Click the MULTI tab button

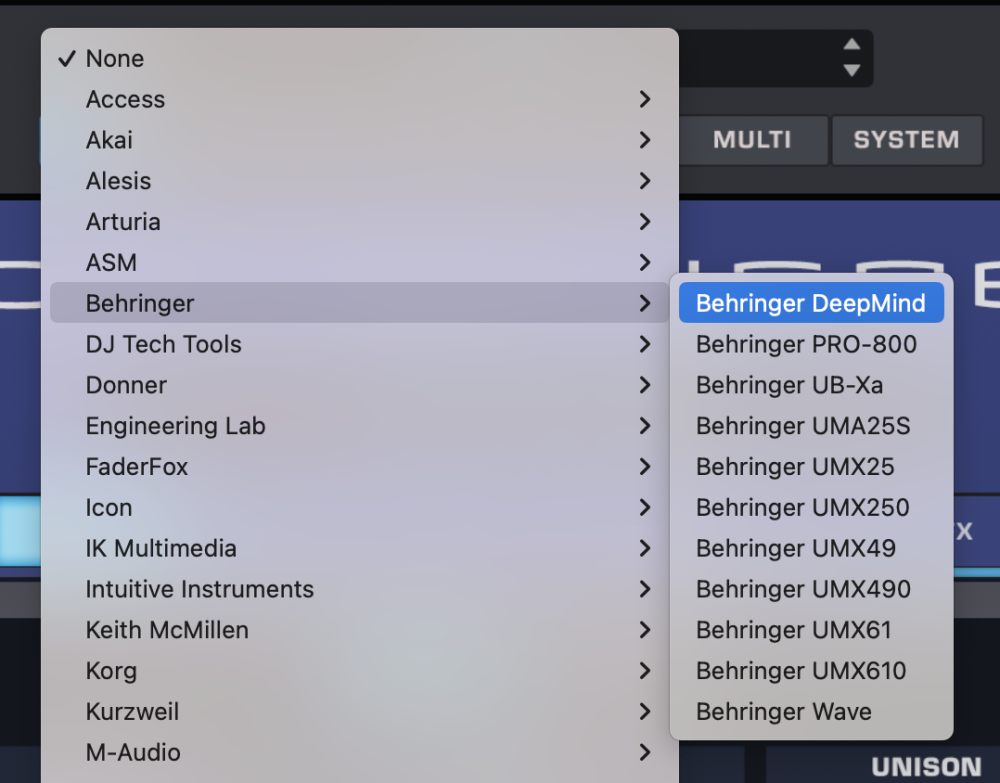click(752, 140)
